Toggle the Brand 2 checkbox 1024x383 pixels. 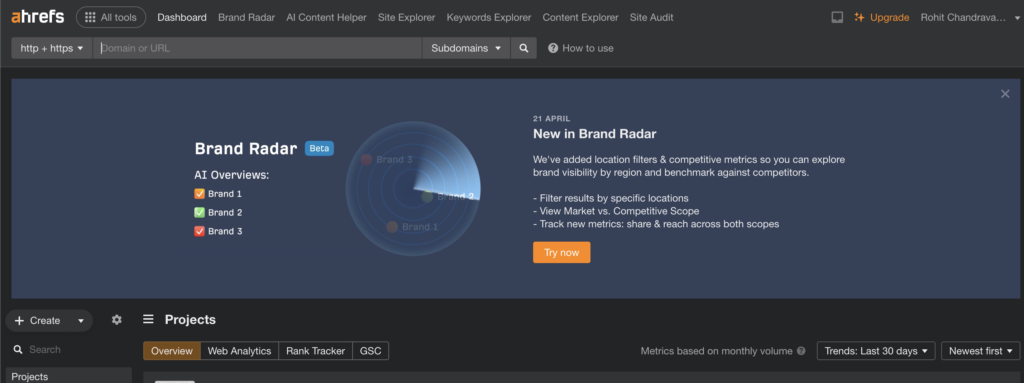tap(200, 212)
